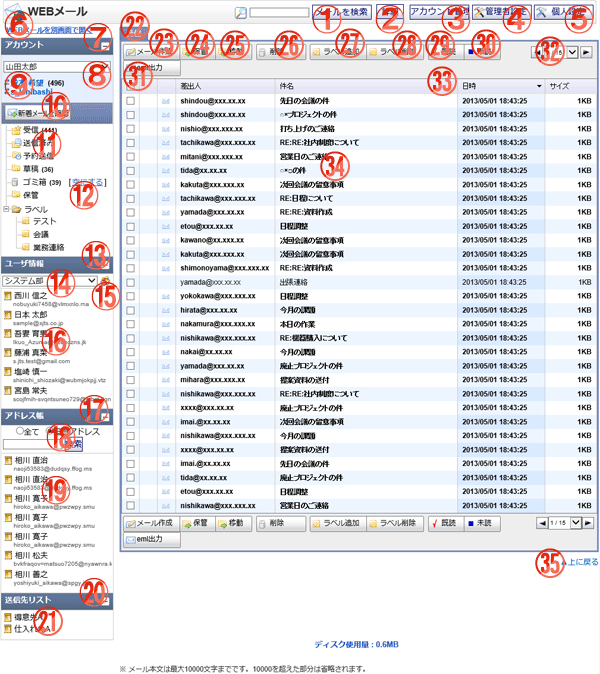Click the user group icon next to システム部 dropdown

coord(104,281)
